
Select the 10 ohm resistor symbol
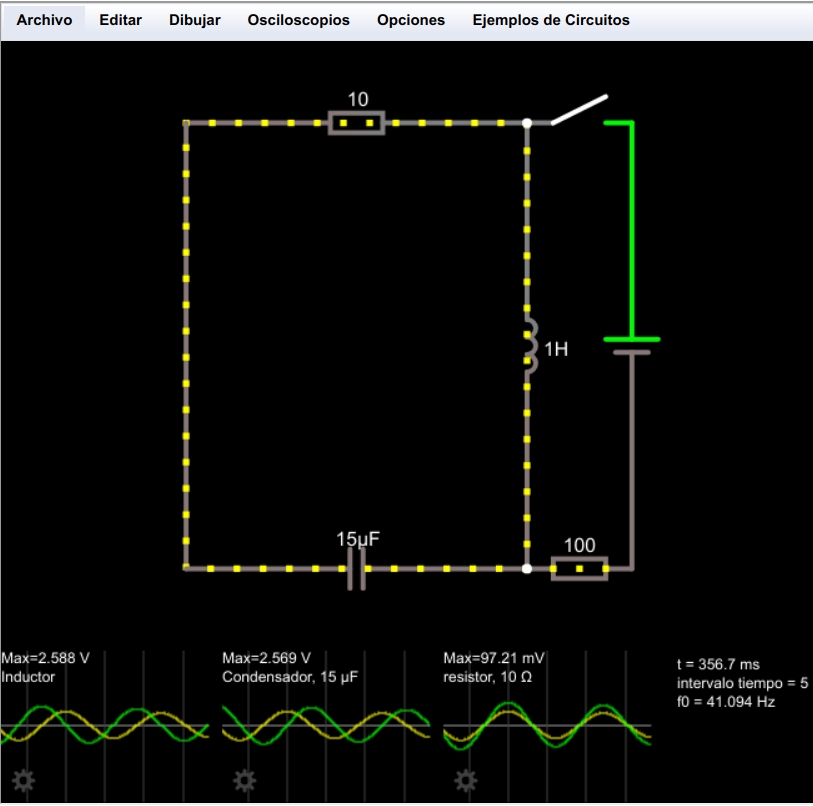357,123
